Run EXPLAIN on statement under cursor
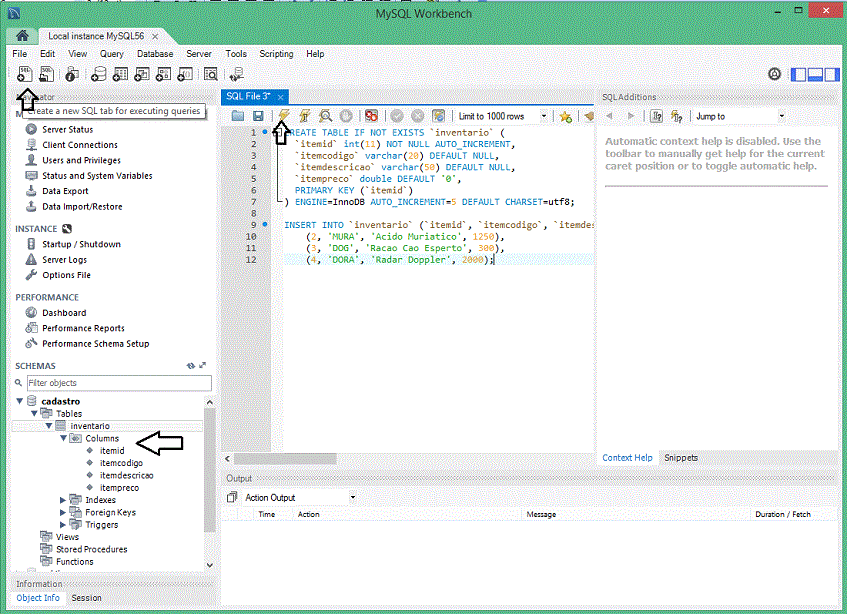Screen dimensions: 847x614 click(x=325, y=116)
